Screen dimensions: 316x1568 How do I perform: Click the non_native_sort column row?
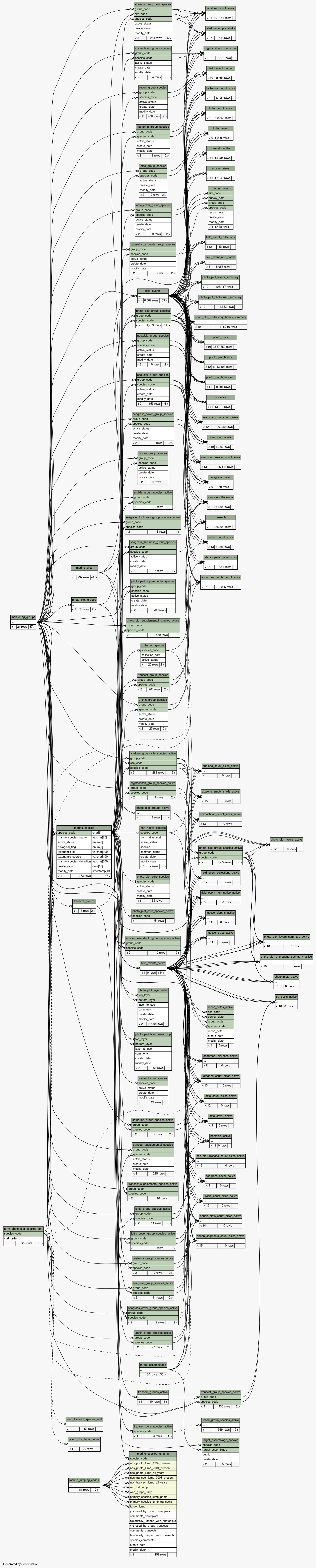coord(153,838)
